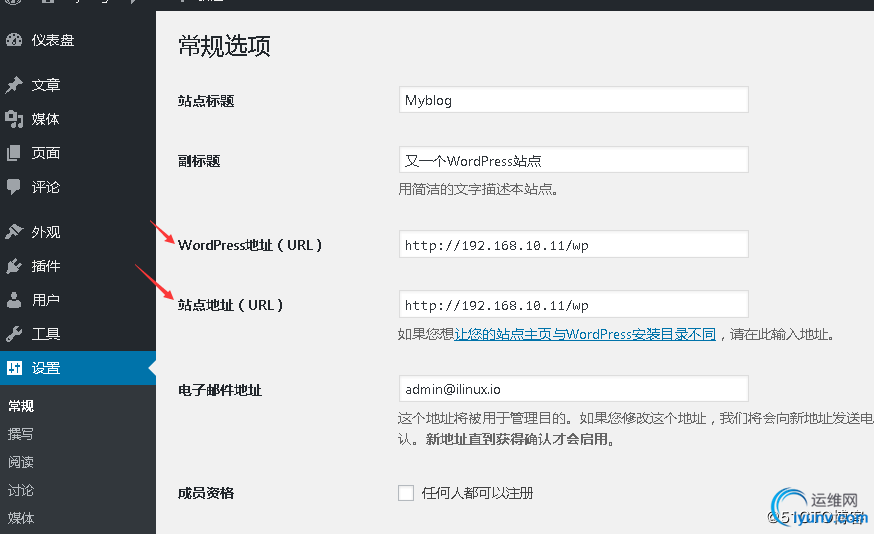Click the Plugins plug icon
874x534 pixels.
(x=14, y=266)
